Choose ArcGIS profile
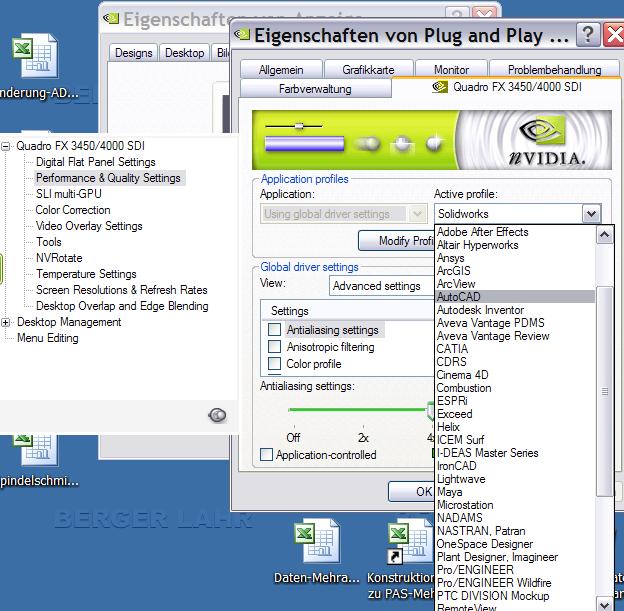The image size is (624, 611). [515, 271]
